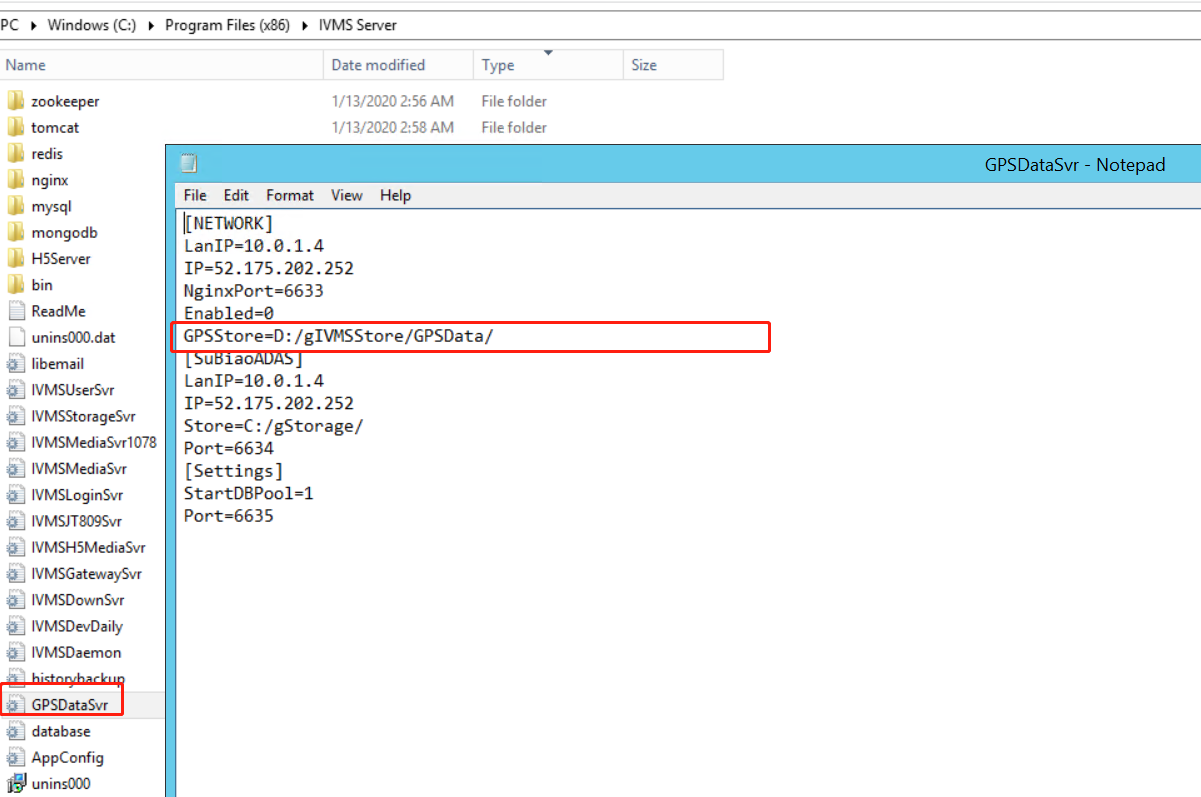The height and width of the screenshot is (797, 1201).
Task: Select the mysql folder icon
Action: pyautogui.click(x=15, y=206)
